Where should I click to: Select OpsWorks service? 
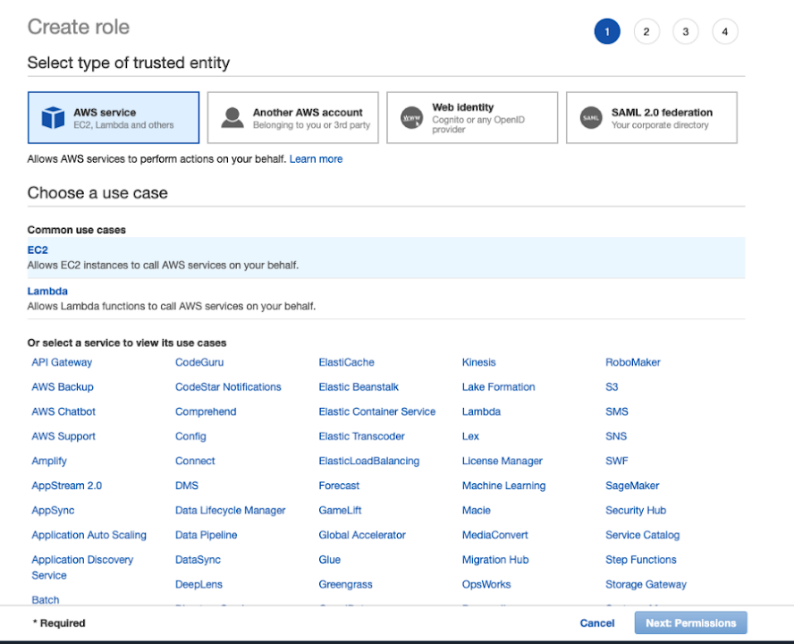[486, 584]
